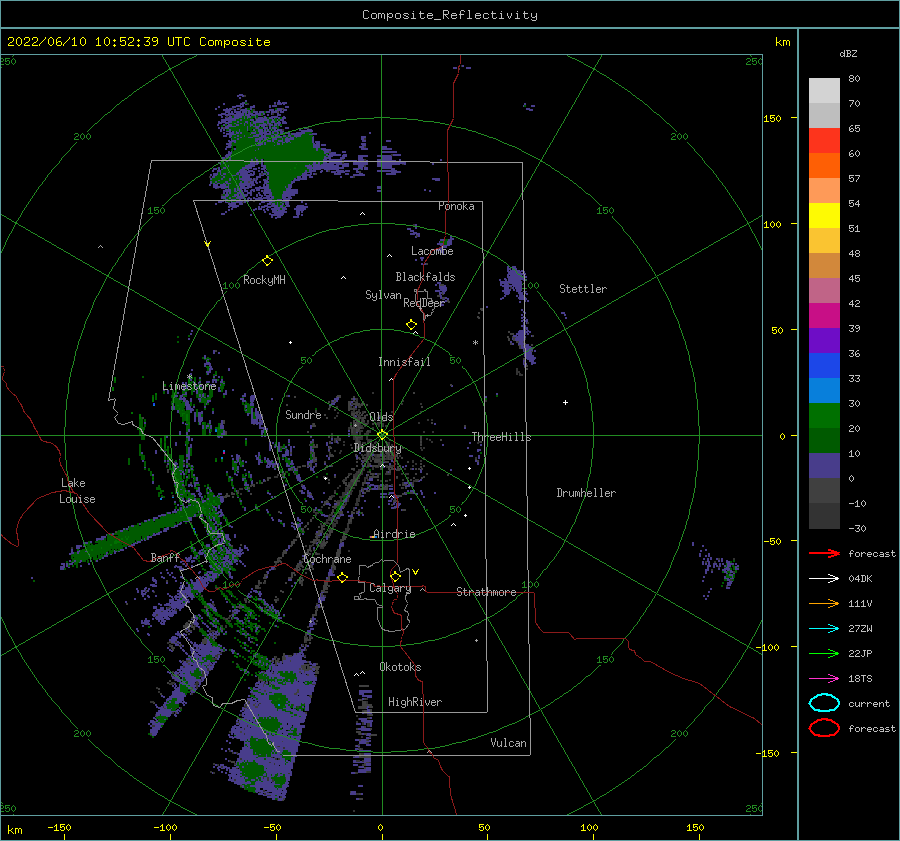Click the ThreeHills label
The width and height of the screenshot is (900, 841).
[501, 437]
